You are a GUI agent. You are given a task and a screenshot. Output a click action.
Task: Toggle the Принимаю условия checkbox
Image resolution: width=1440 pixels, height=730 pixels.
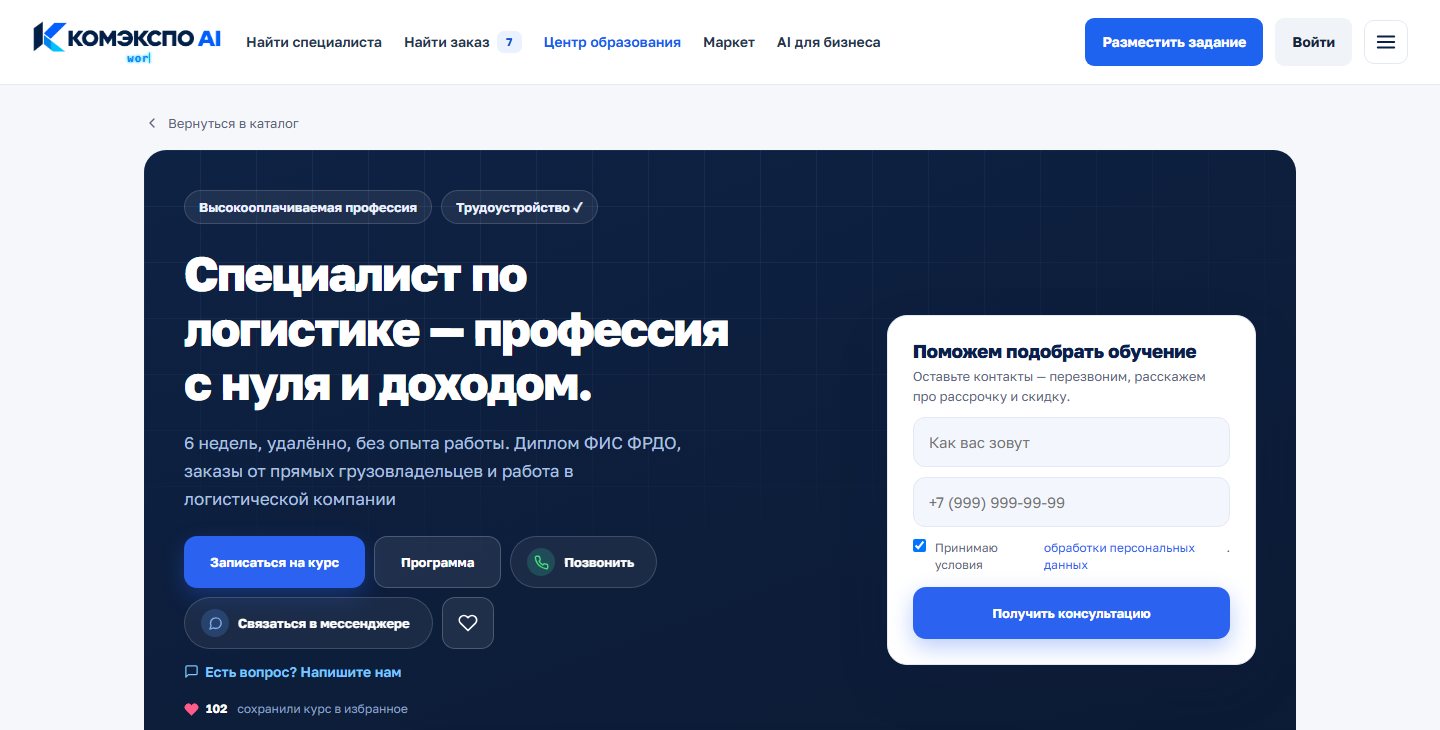pos(920,546)
